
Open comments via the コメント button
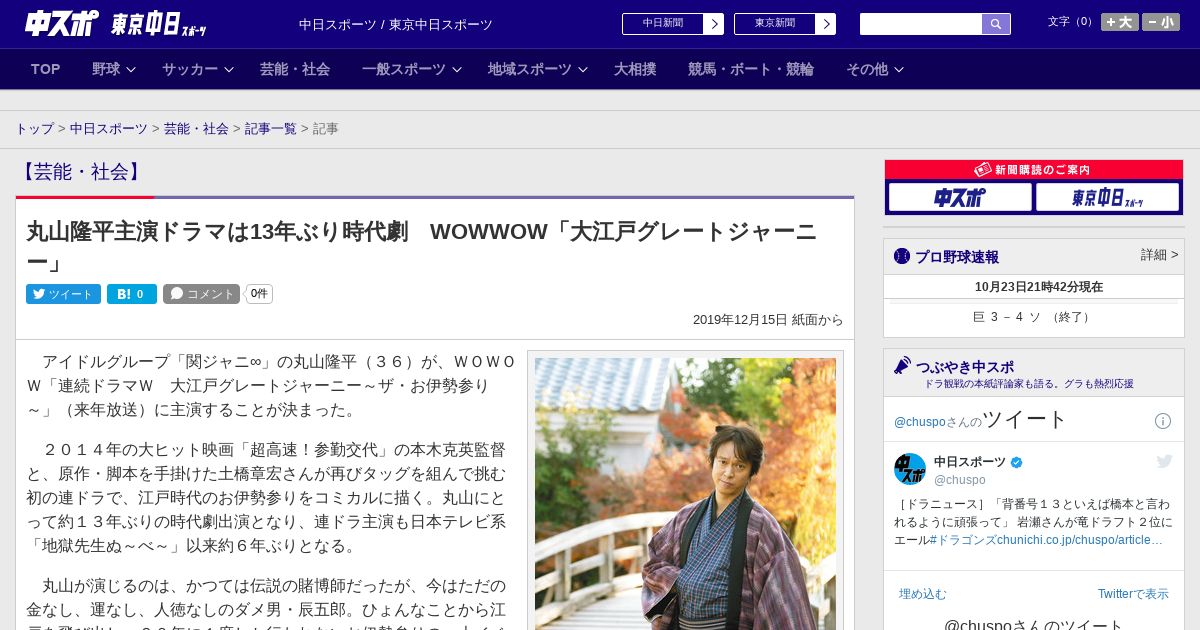tap(202, 294)
